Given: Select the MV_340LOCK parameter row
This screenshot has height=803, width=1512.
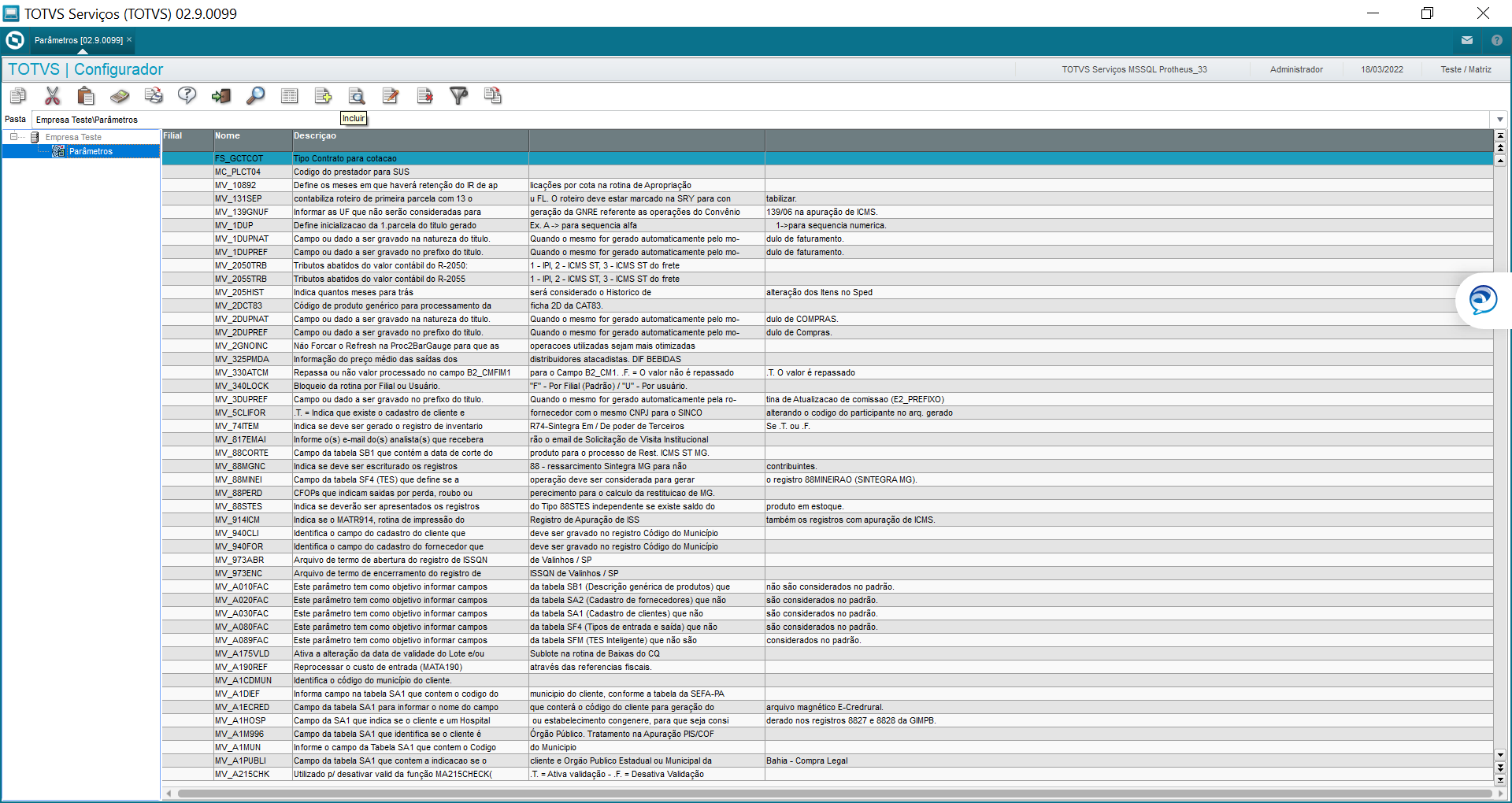Looking at the screenshot, I should click(x=828, y=386).
